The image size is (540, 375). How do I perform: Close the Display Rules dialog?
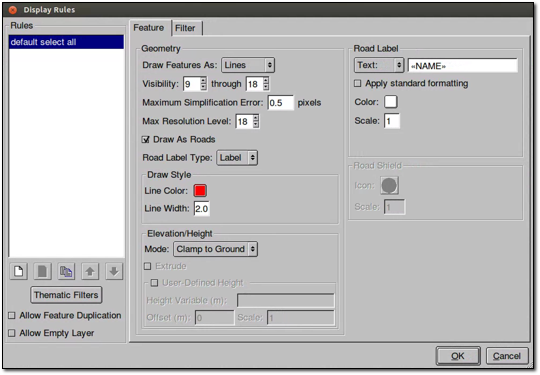coord(13,10)
